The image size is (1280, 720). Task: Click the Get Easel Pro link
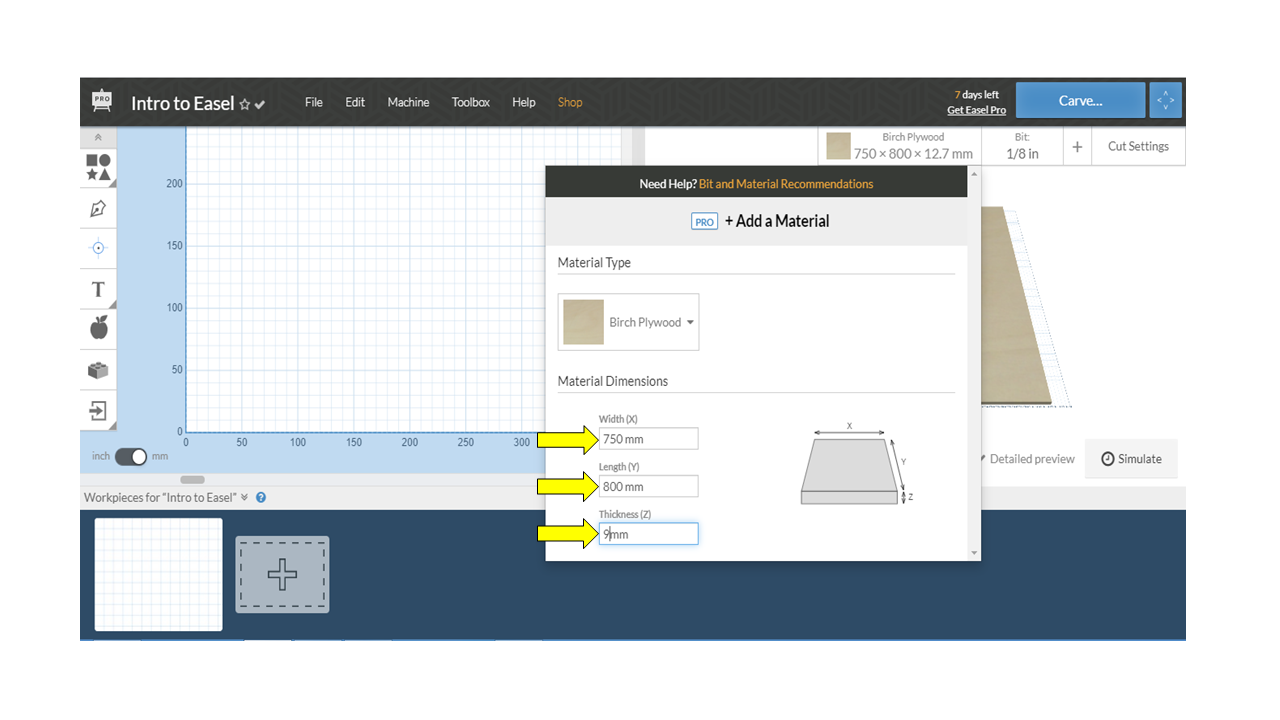[x=977, y=110]
